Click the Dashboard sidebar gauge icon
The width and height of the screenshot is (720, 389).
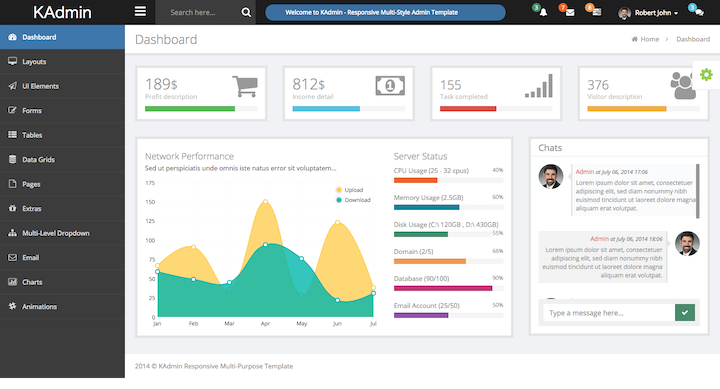12,37
